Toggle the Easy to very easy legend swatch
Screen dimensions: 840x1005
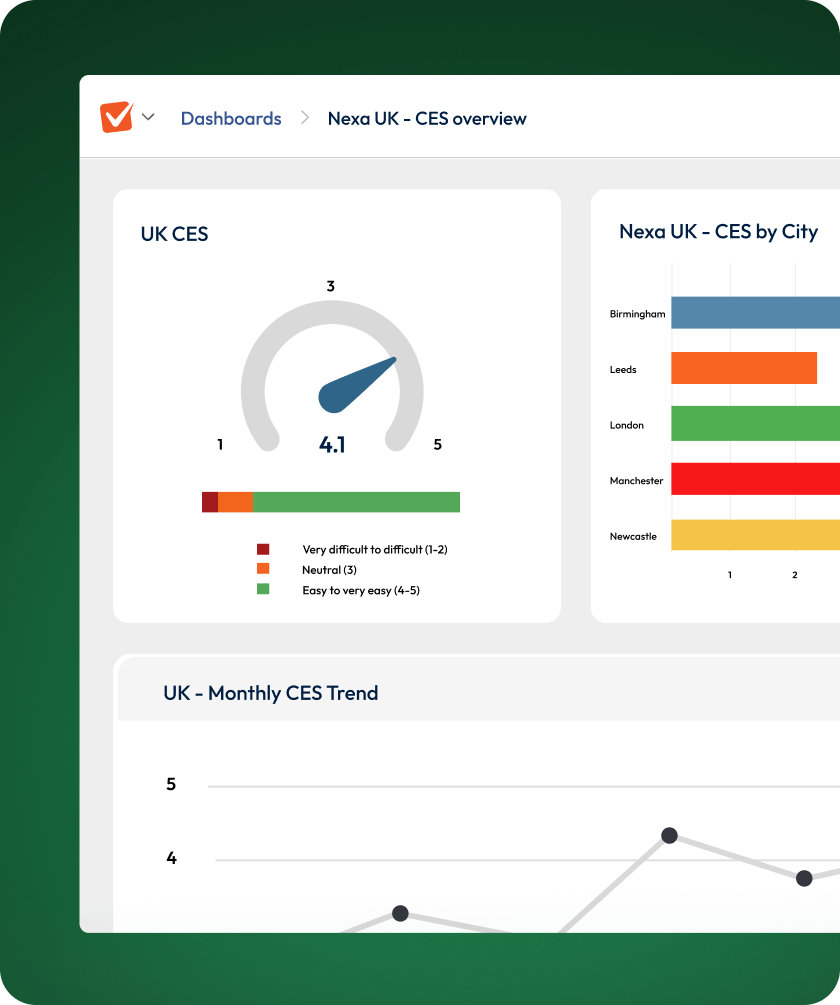point(263,590)
